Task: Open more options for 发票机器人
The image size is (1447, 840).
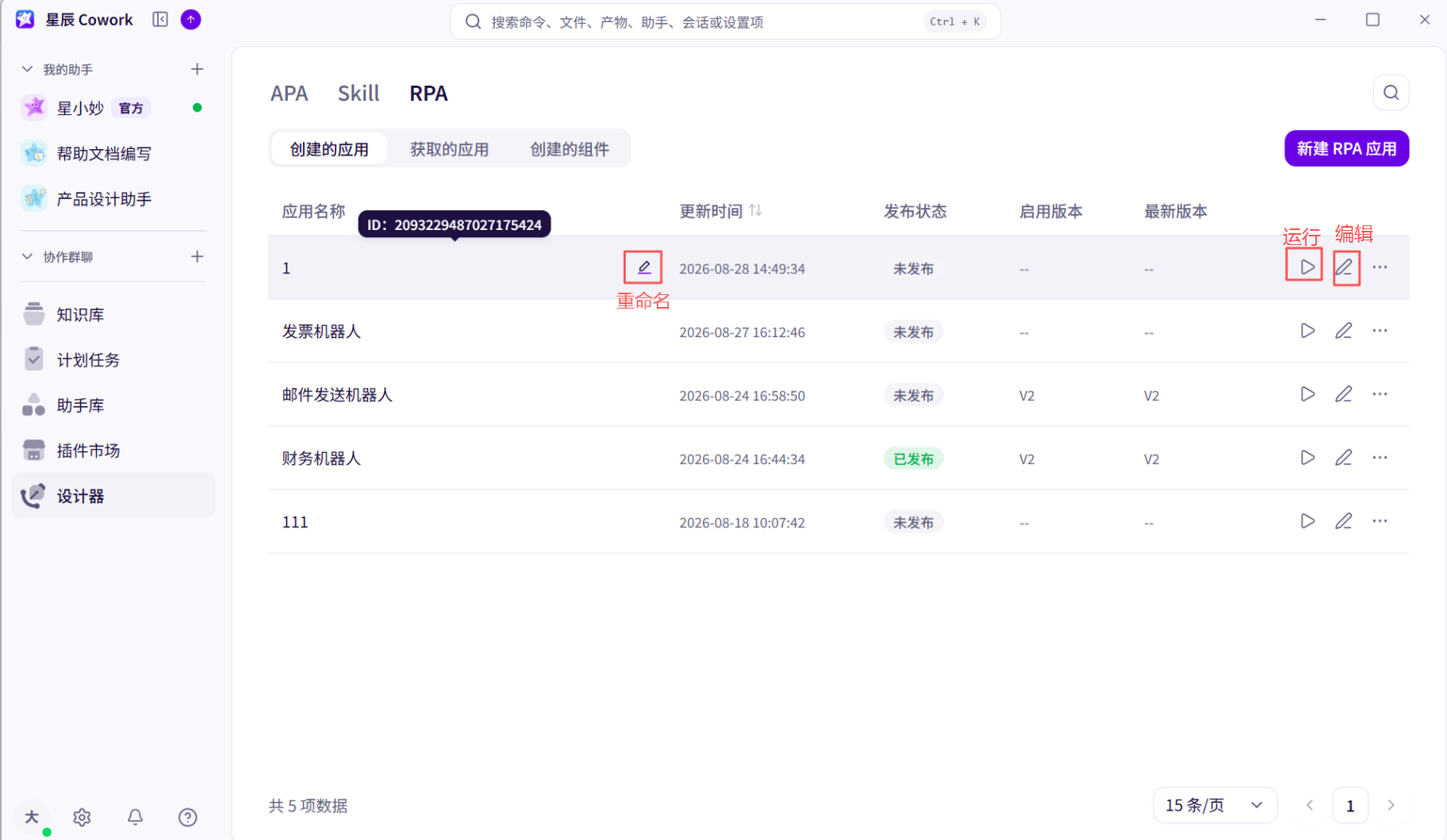Action: tap(1380, 331)
